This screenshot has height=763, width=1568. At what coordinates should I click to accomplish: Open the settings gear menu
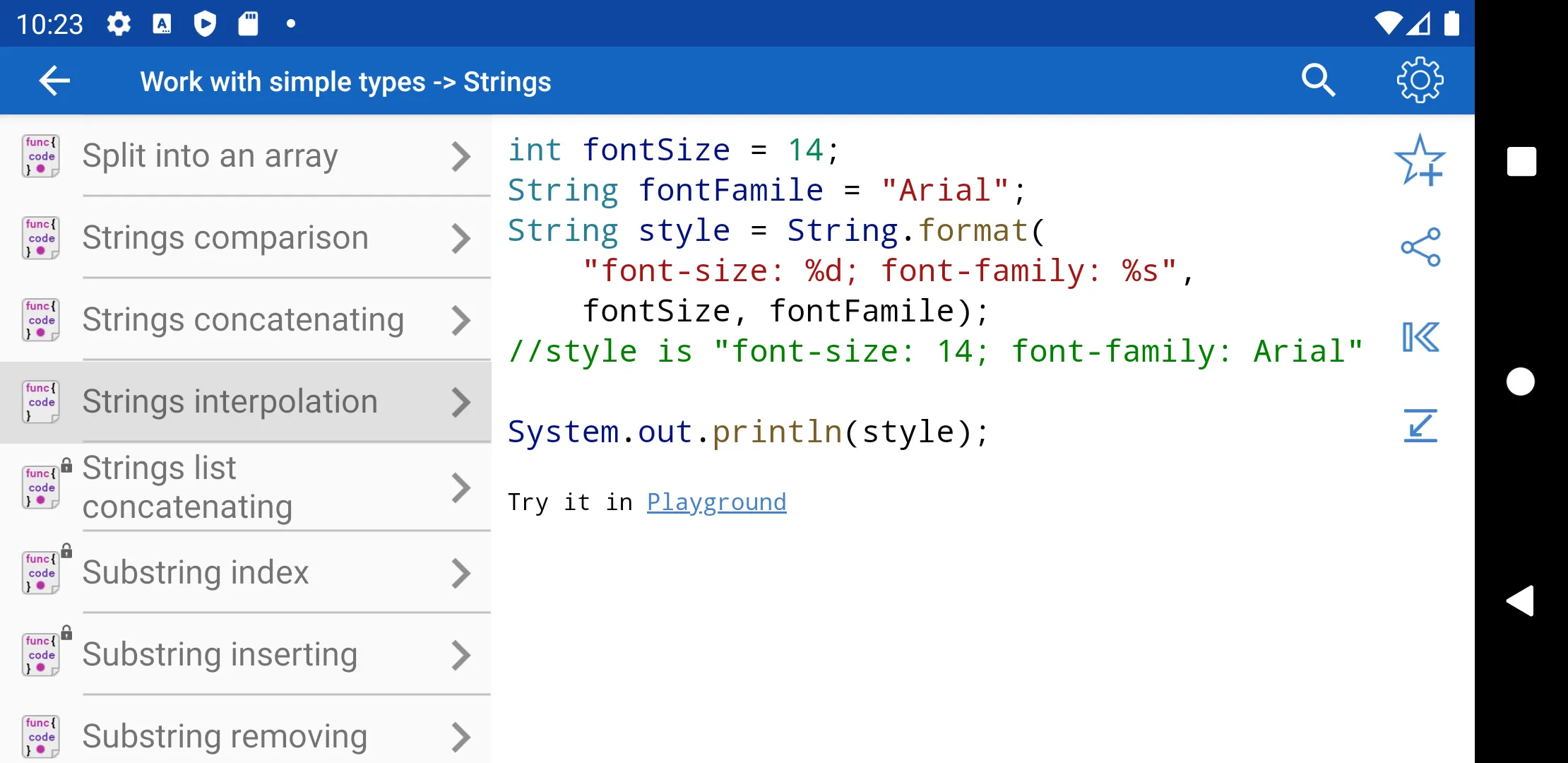[1421, 81]
